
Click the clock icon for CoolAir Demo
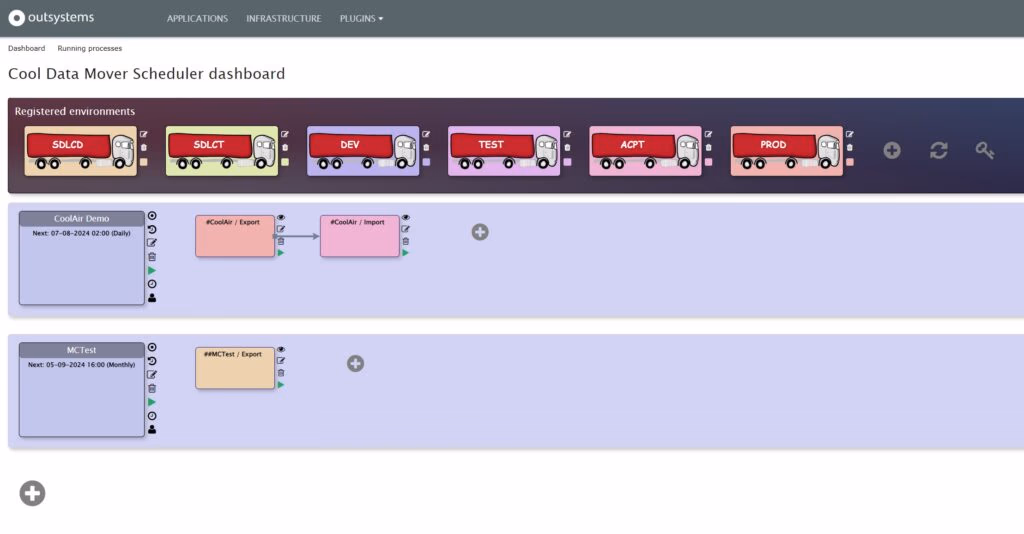point(152,284)
